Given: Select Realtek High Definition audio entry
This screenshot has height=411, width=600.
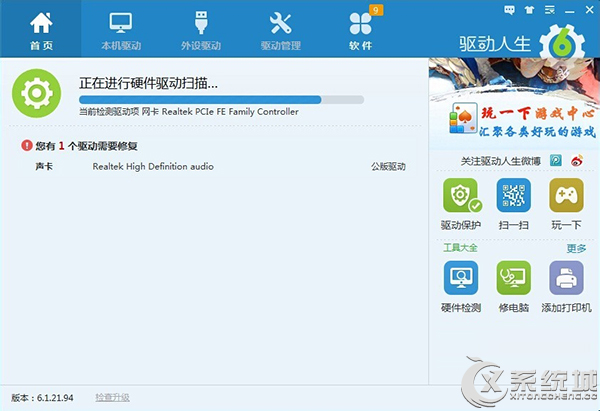Looking at the screenshot, I should click(x=153, y=166).
